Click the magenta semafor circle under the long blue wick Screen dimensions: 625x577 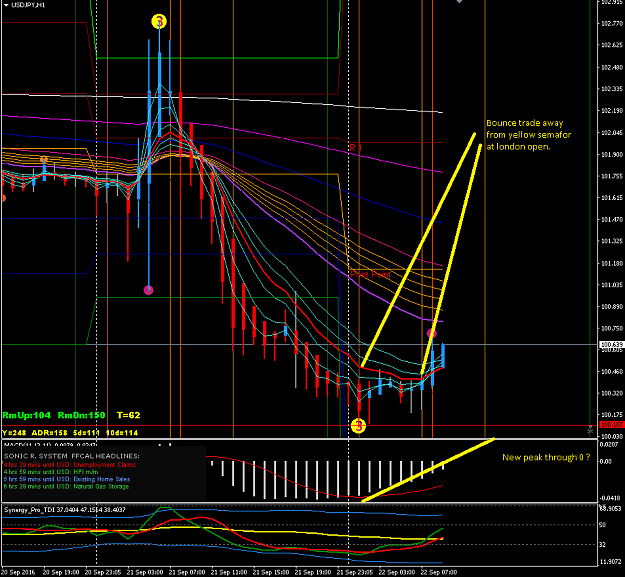click(x=148, y=290)
